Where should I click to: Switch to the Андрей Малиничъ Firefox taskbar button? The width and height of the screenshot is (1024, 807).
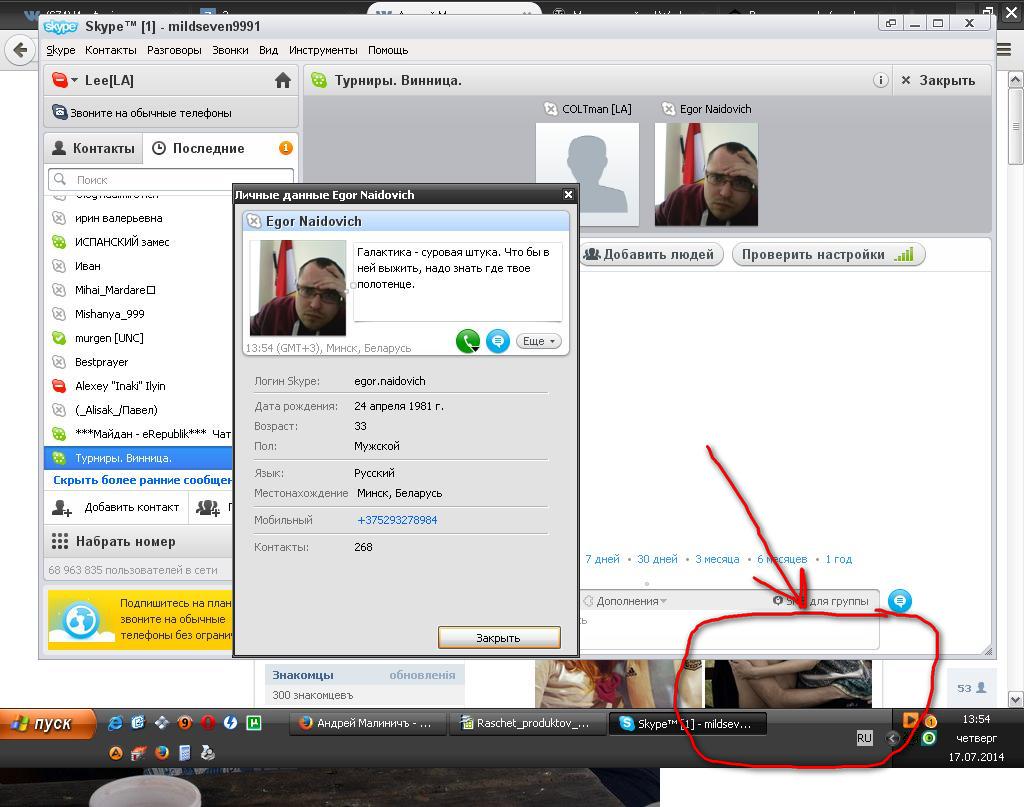tap(368, 723)
